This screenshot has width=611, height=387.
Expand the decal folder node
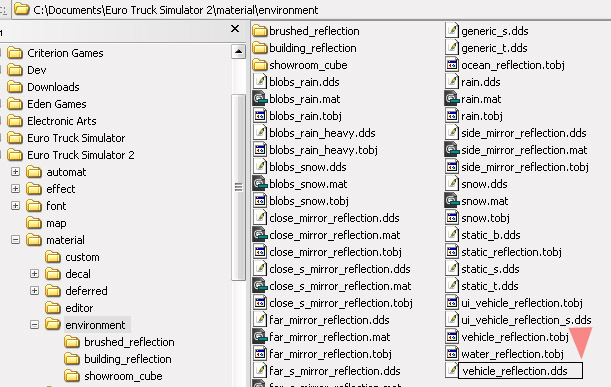click(x=34, y=274)
